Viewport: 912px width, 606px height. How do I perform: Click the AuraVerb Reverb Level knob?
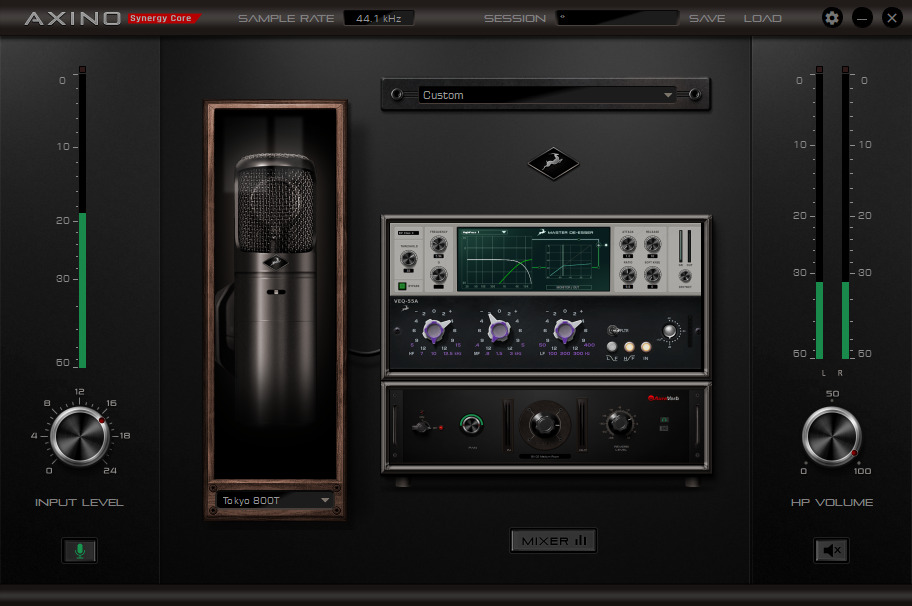click(x=619, y=423)
